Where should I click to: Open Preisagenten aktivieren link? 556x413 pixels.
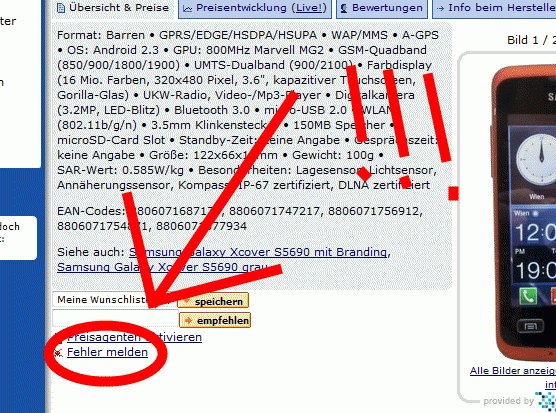[134, 337]
